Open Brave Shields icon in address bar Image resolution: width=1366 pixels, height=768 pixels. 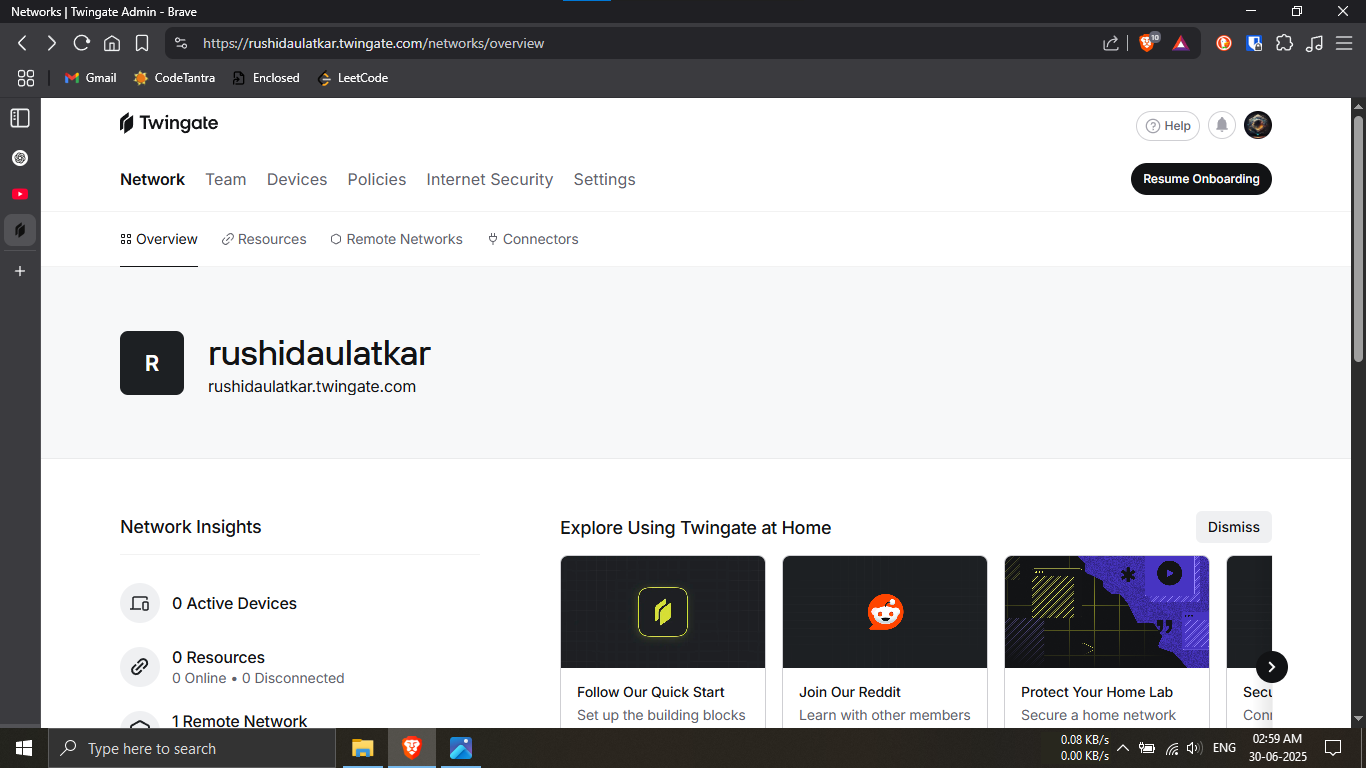point(1148,43)
